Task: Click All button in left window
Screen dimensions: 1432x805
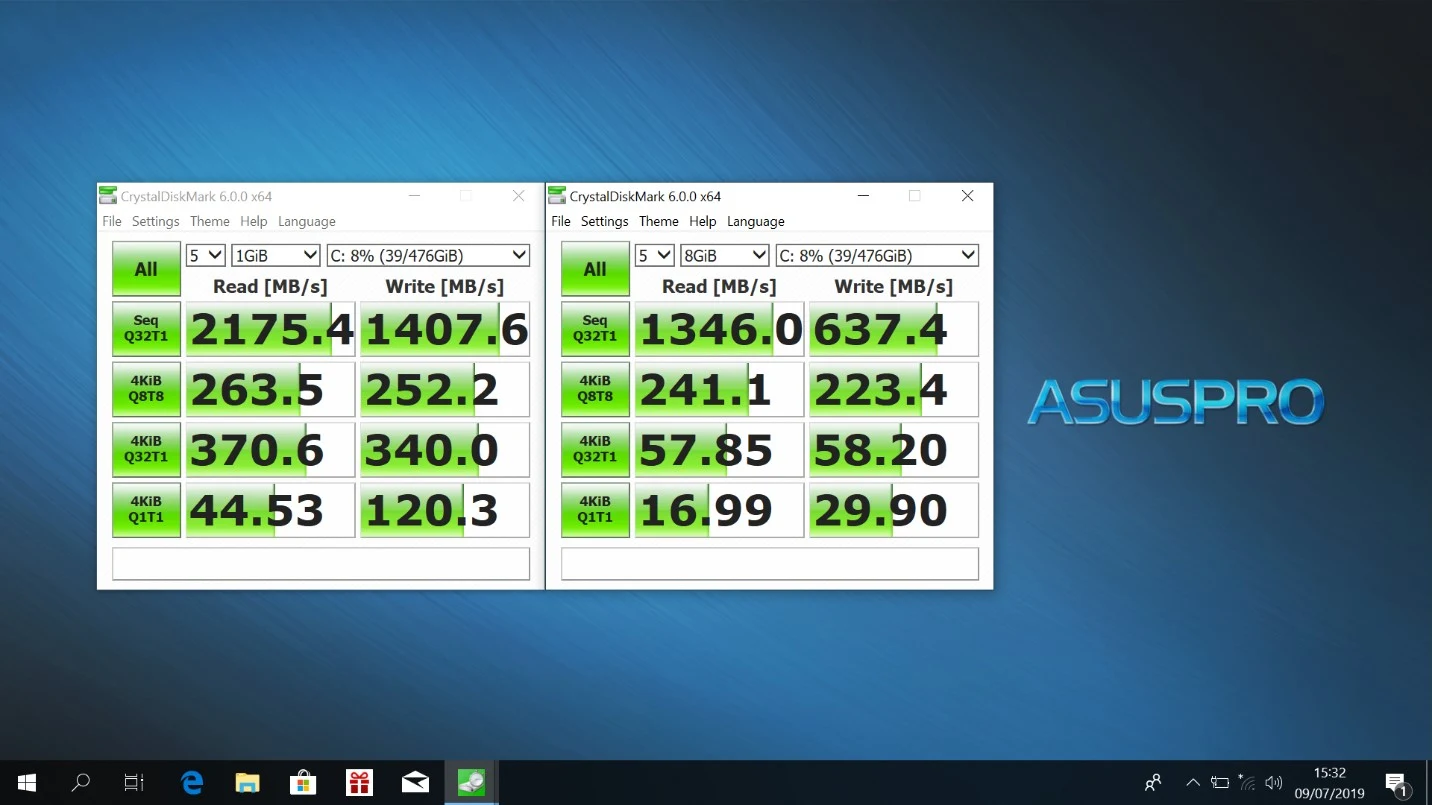Action: 146,269
